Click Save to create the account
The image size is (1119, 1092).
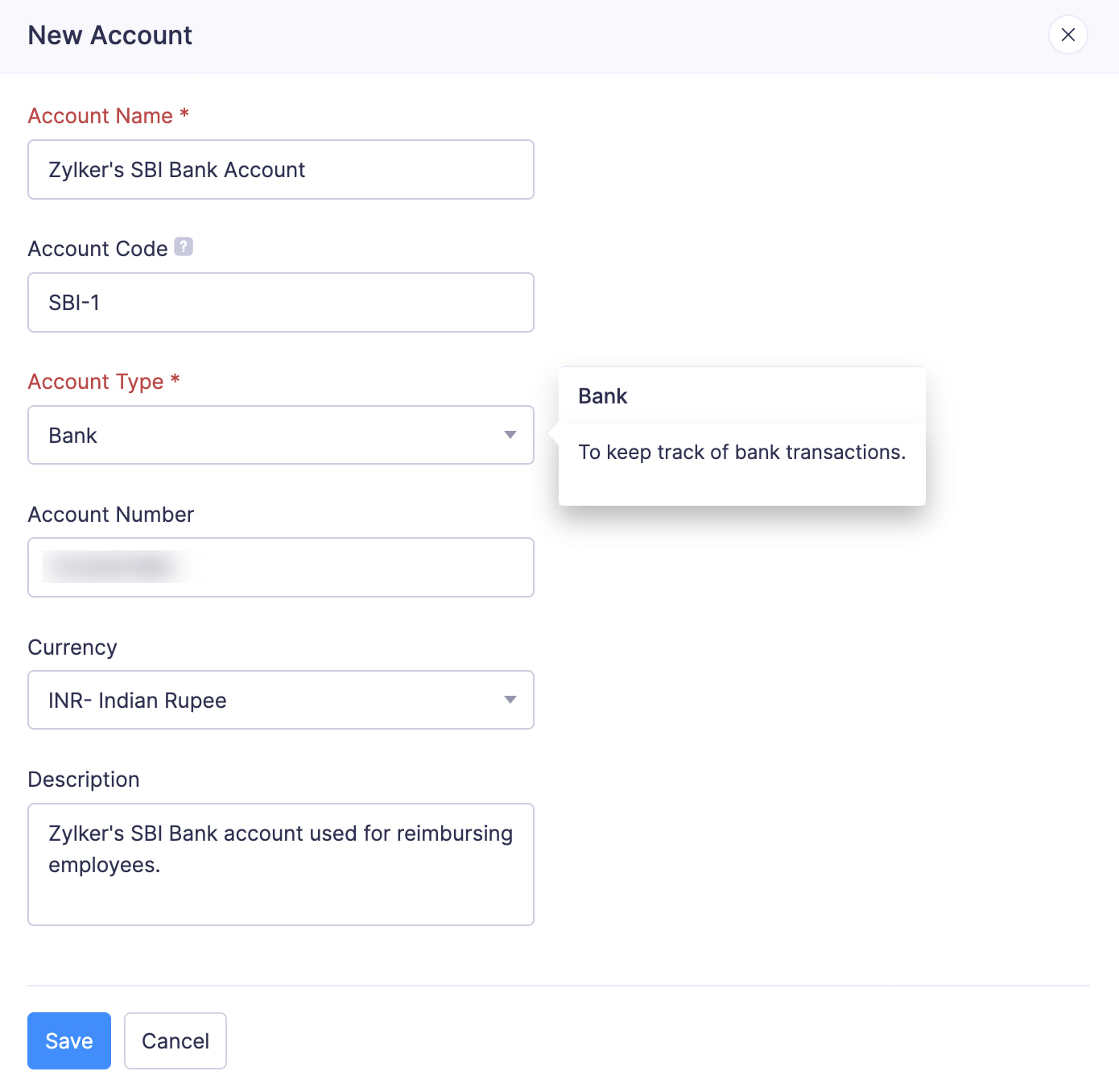[x=69, y=1040]
